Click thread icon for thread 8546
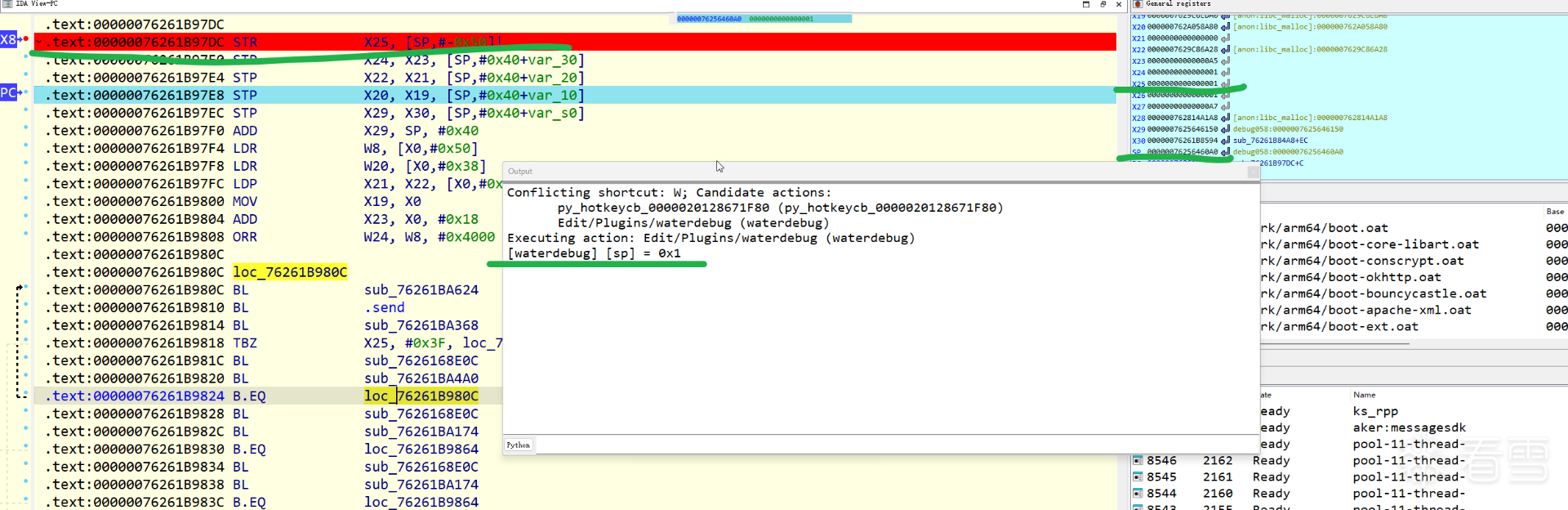This screenshot has height=510, width=1568. pos(1138,461)
